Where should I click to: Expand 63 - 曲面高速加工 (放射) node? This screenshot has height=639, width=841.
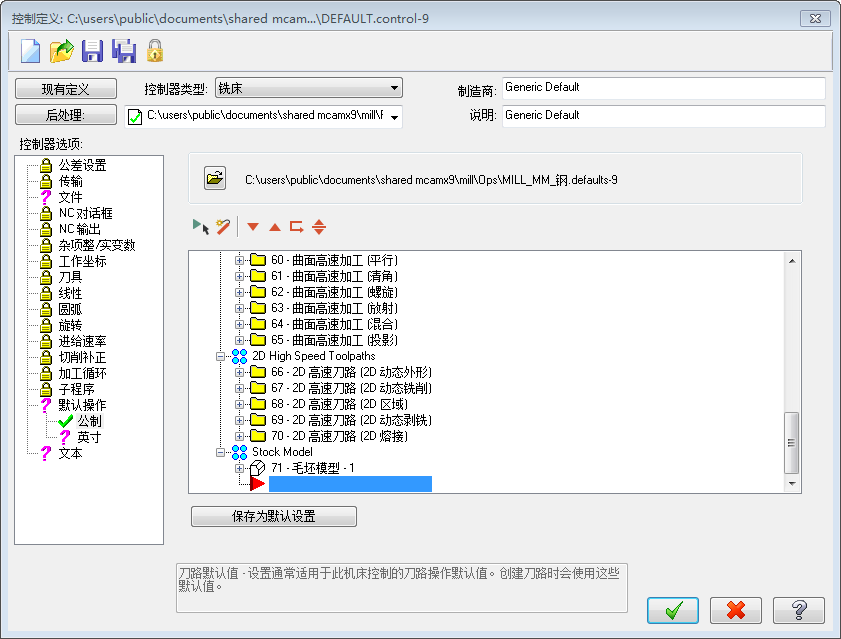tap(240, 309)
